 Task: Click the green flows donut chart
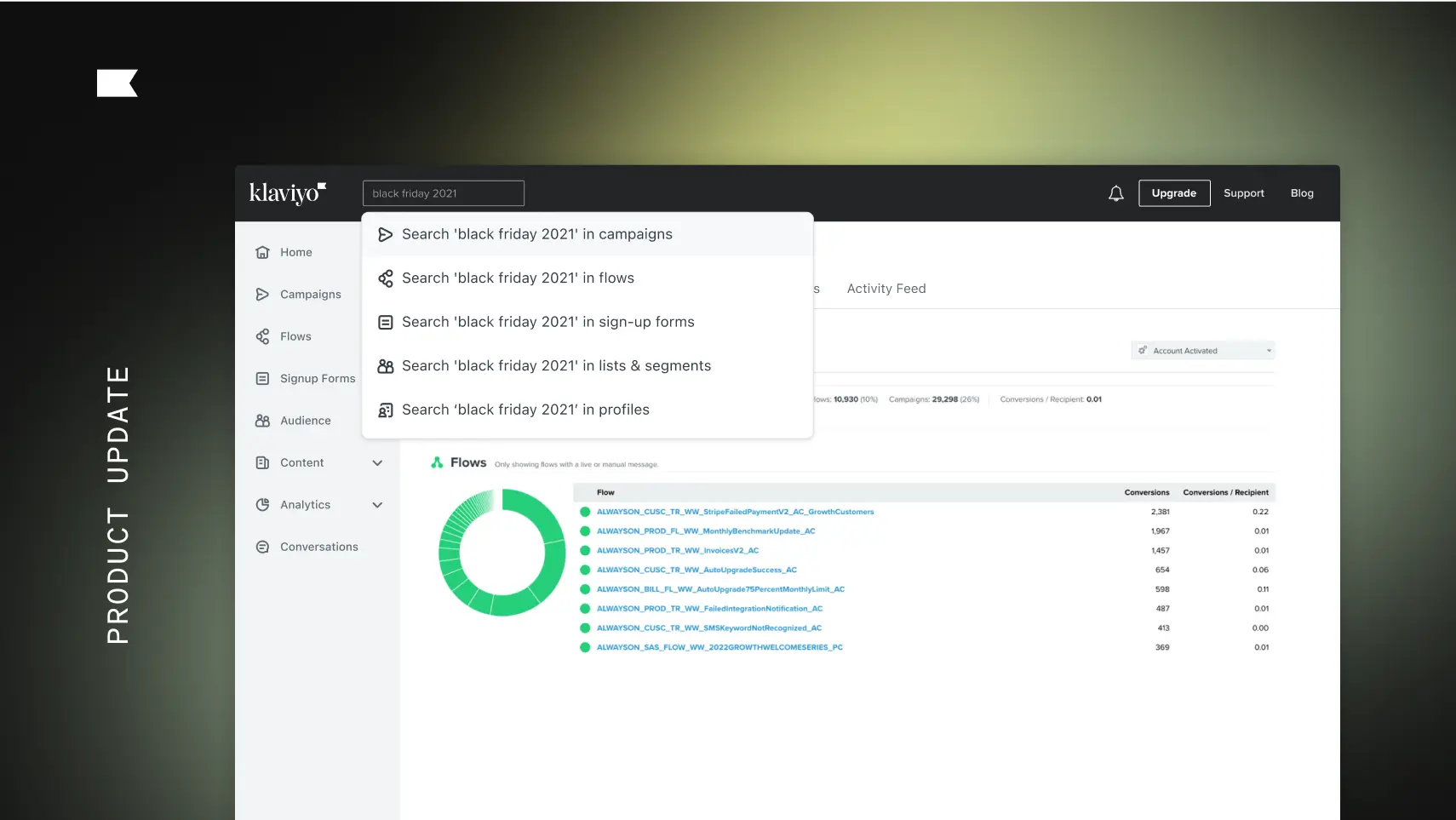pos(502,553)
